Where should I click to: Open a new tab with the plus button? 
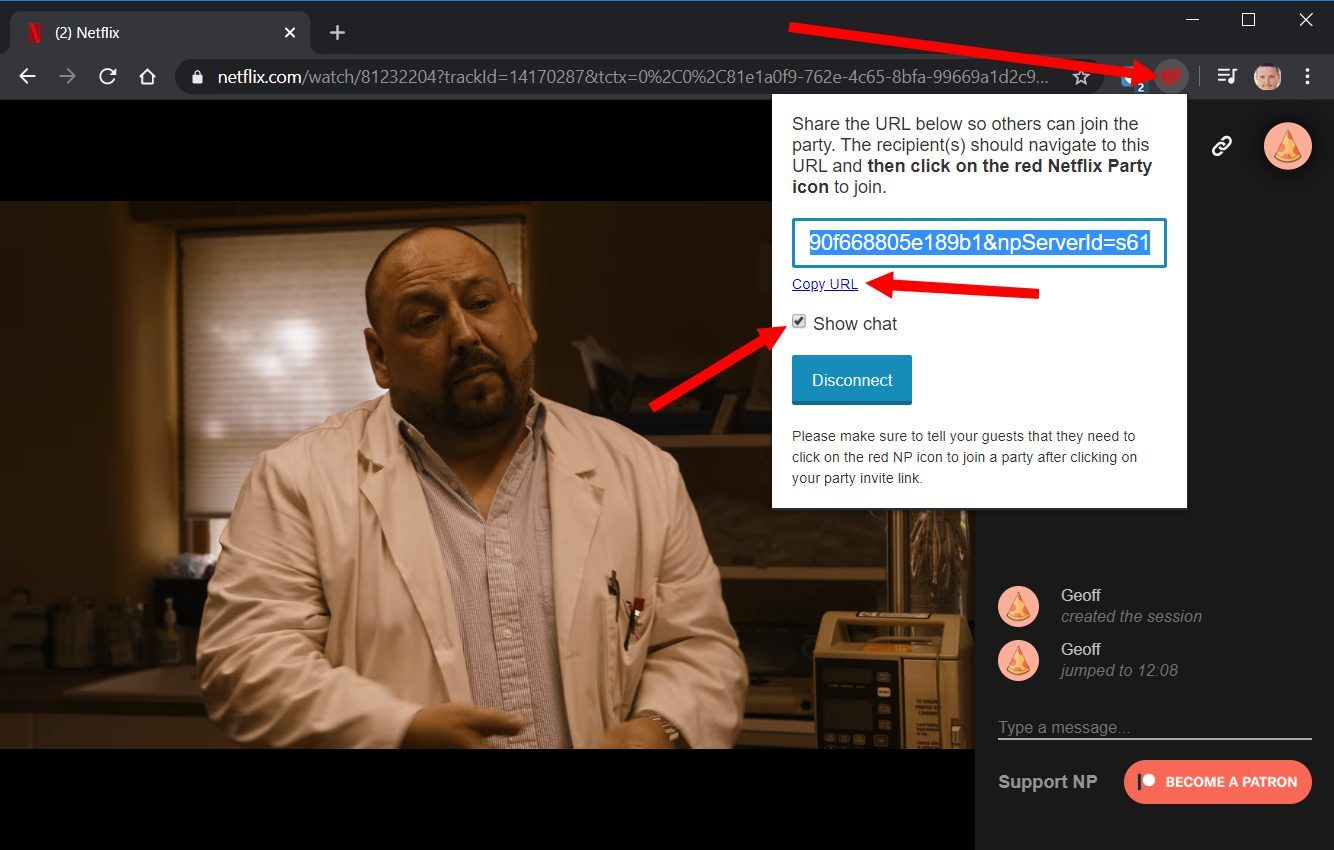[x=337, y=32]
